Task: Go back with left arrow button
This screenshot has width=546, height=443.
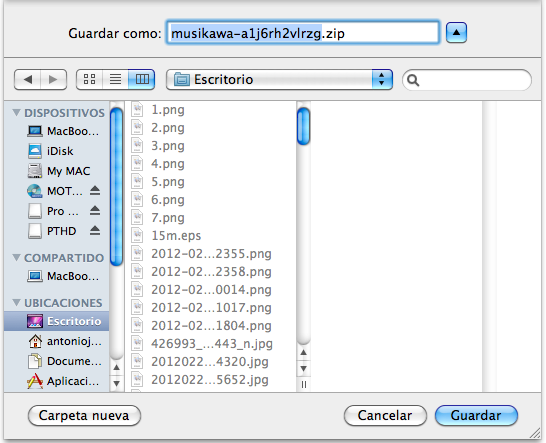Action: click(x=28, y=79)
